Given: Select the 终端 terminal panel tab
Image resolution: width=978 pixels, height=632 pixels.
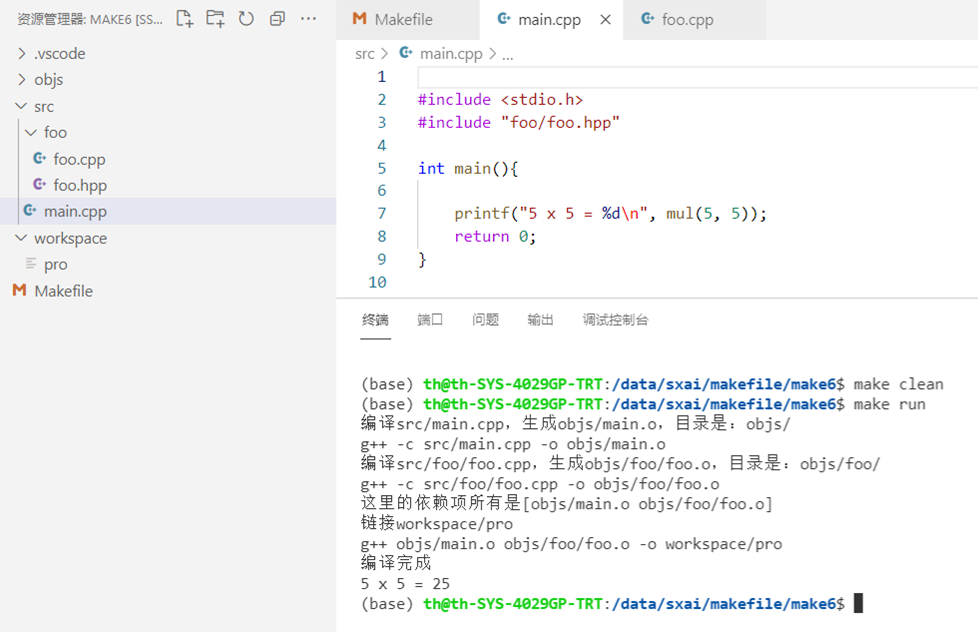Looking at the screenshot, I should (375, 320).
